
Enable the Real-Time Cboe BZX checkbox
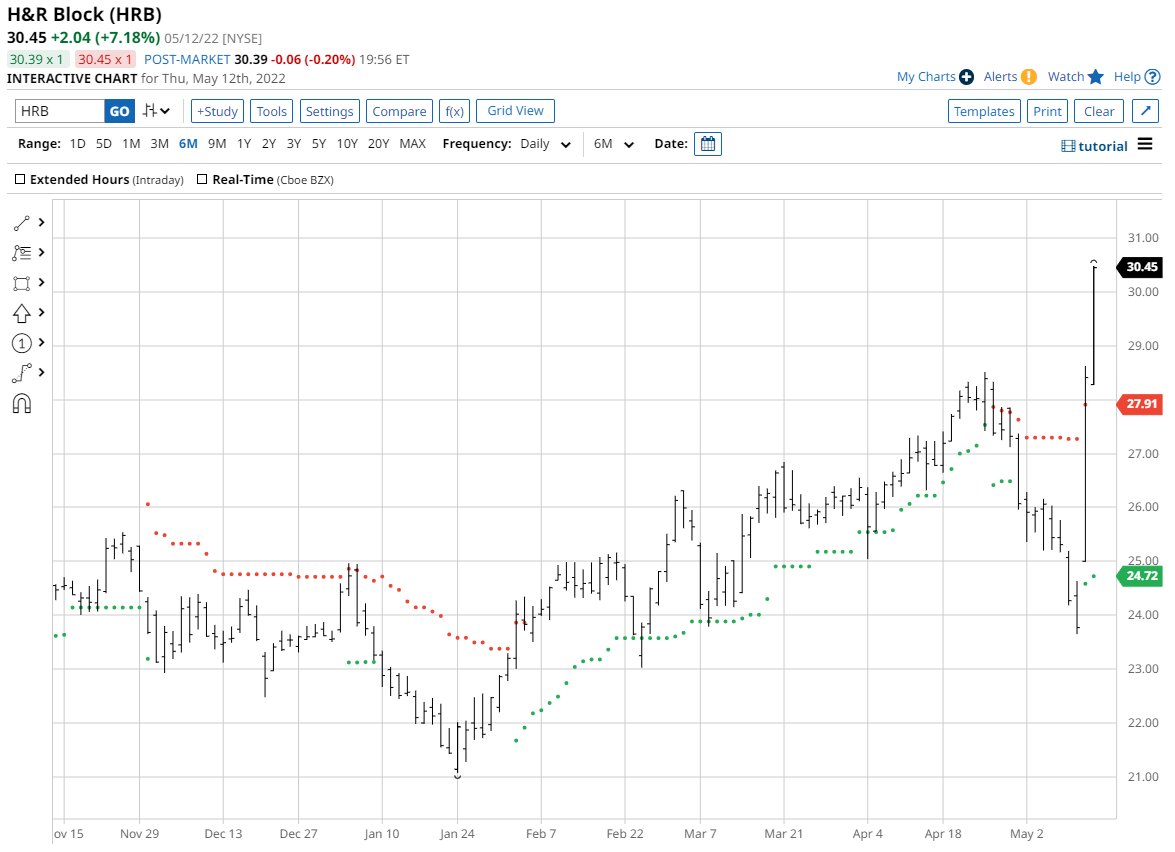click(202, 179)
